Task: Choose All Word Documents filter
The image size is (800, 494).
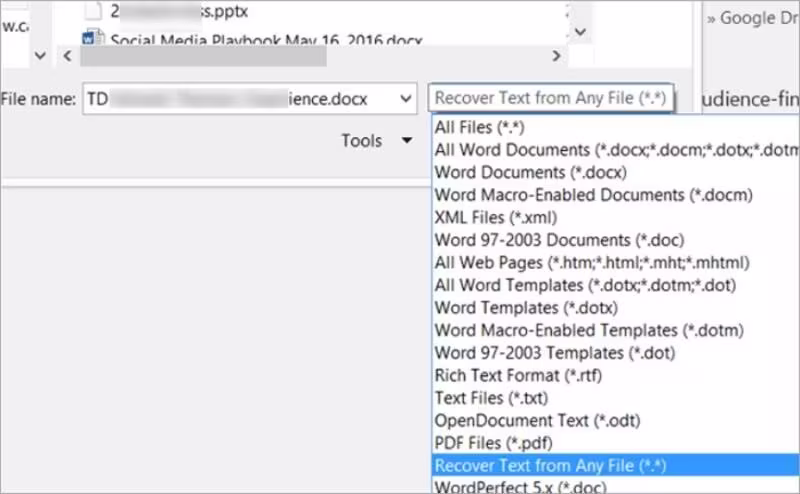Action: (615, 150)
